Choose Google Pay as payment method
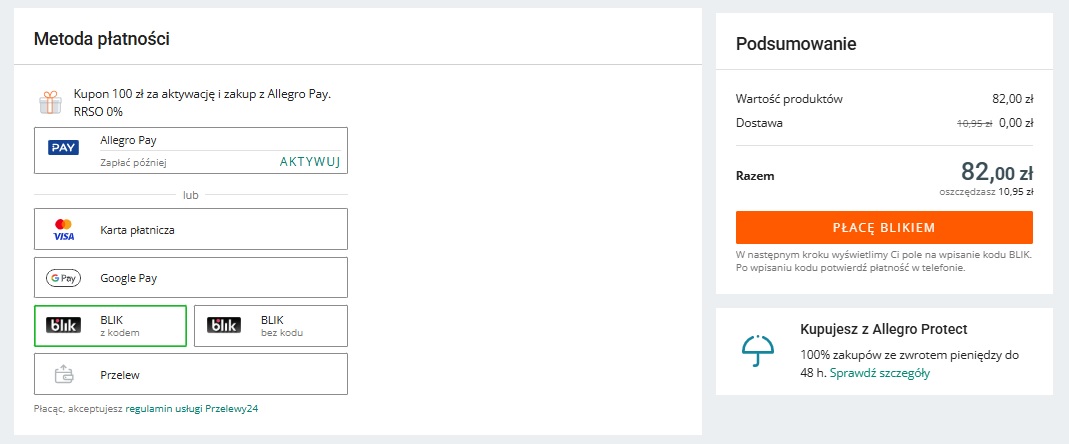The height and width of the screenshot is (444, 1069). (190, 278)
